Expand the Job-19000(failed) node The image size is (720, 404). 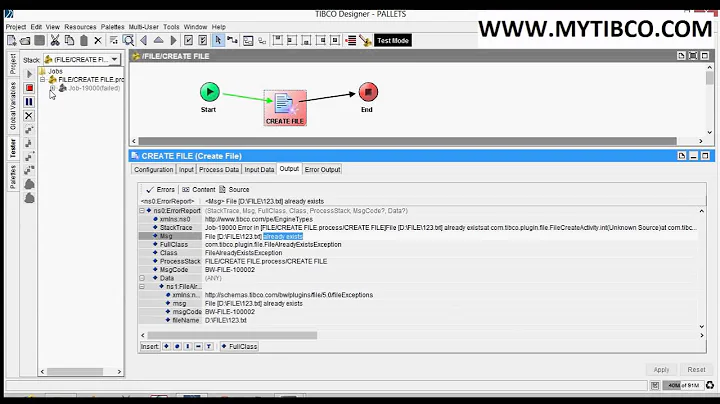(52, 88)
